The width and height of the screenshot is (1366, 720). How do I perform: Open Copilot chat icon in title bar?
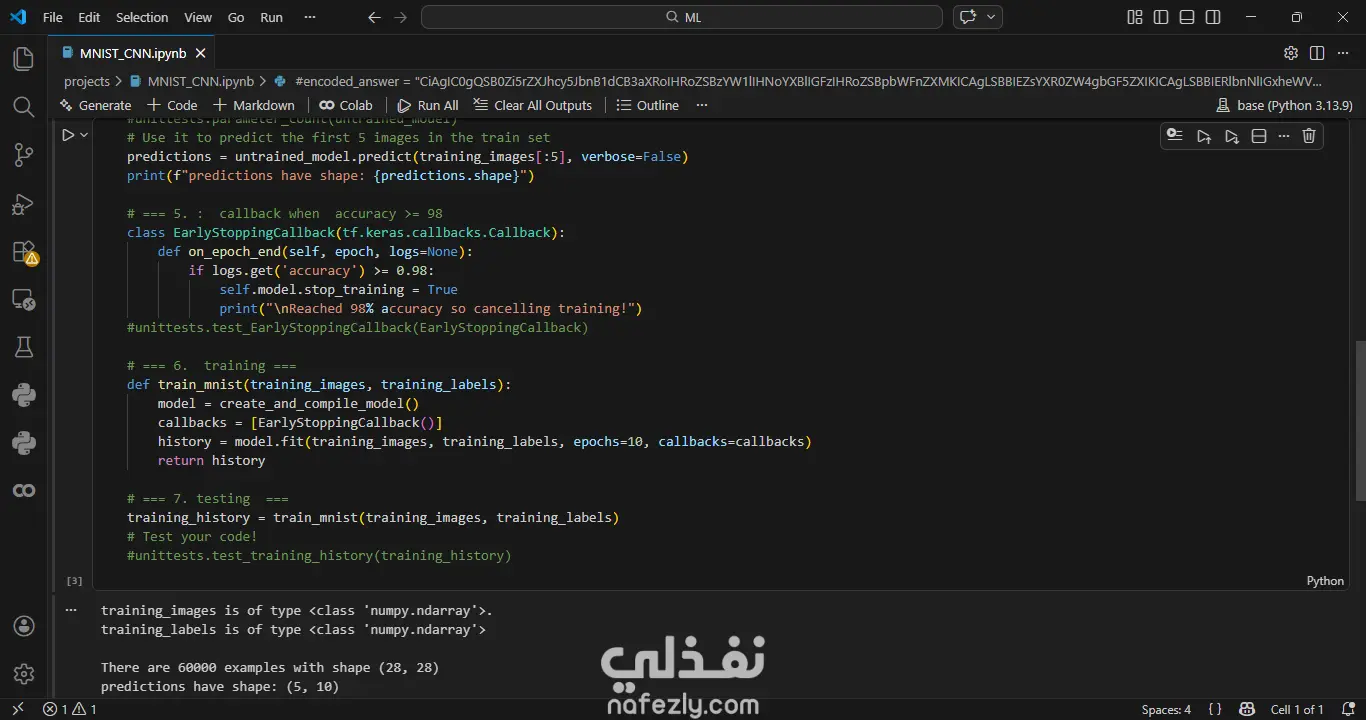point(968,17)
